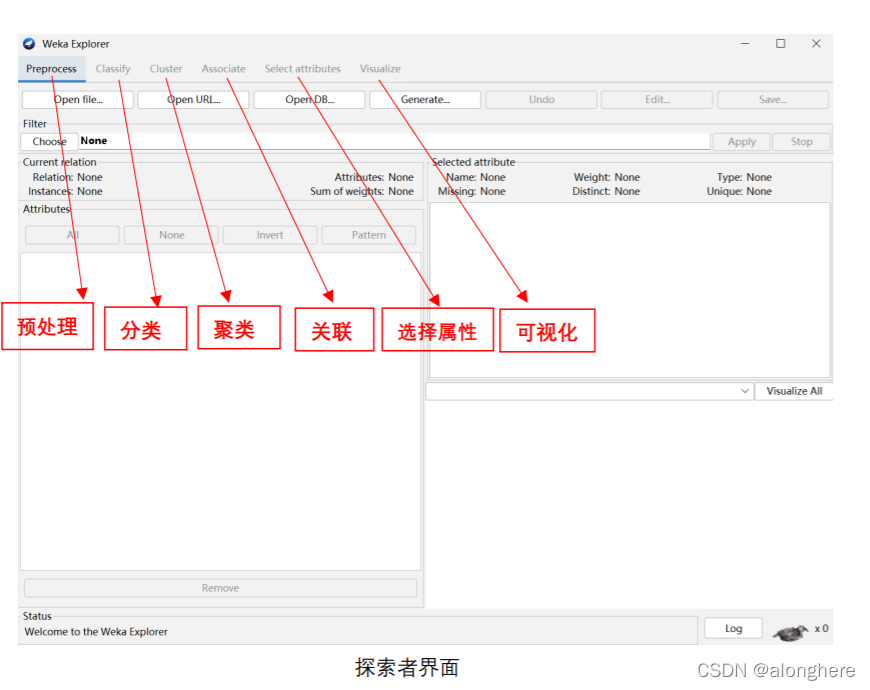Open the Log window
This screenshot has width=870, height=690.
pyautogui.click(x=733, y=628)
